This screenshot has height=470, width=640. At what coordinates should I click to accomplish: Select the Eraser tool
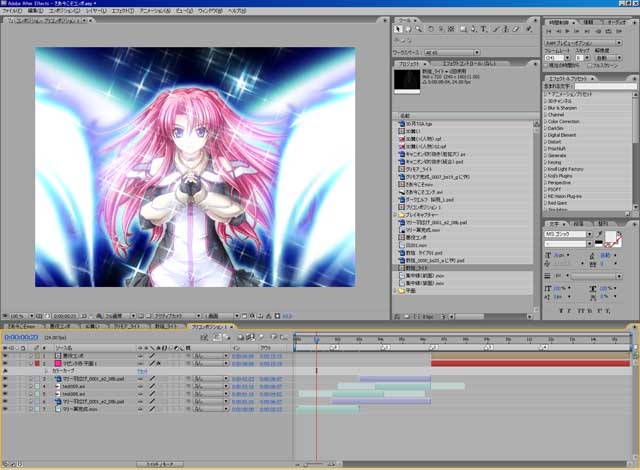point(516,29)
